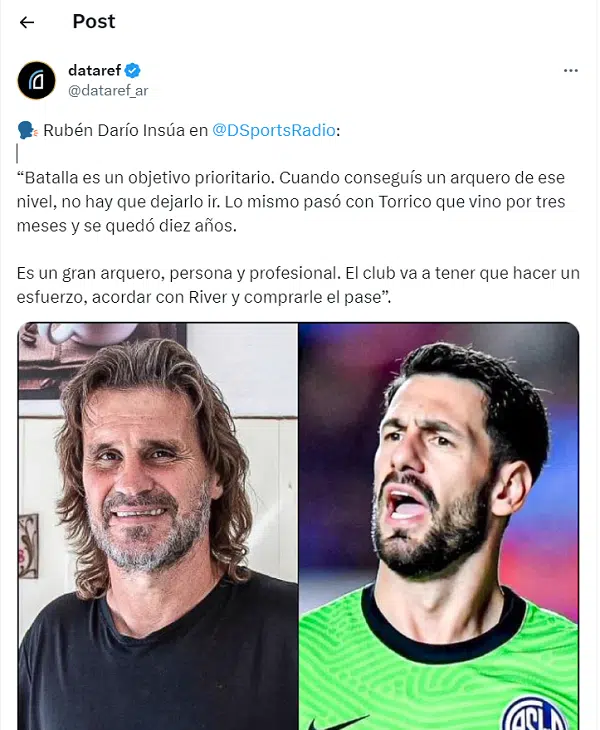The height and width of the screenshot is (730, 600).
Task: Click the dataref profile avatar
Action: pos(36,80)
